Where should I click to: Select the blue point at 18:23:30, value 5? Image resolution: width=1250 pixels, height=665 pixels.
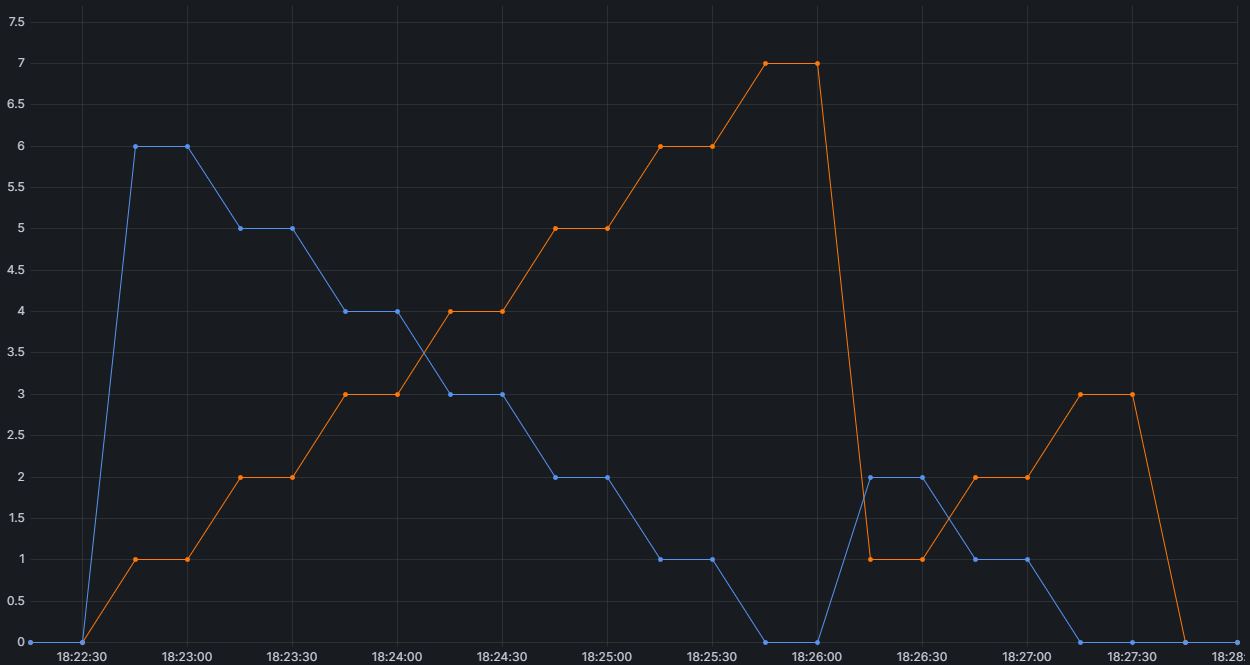pos(292,228)
